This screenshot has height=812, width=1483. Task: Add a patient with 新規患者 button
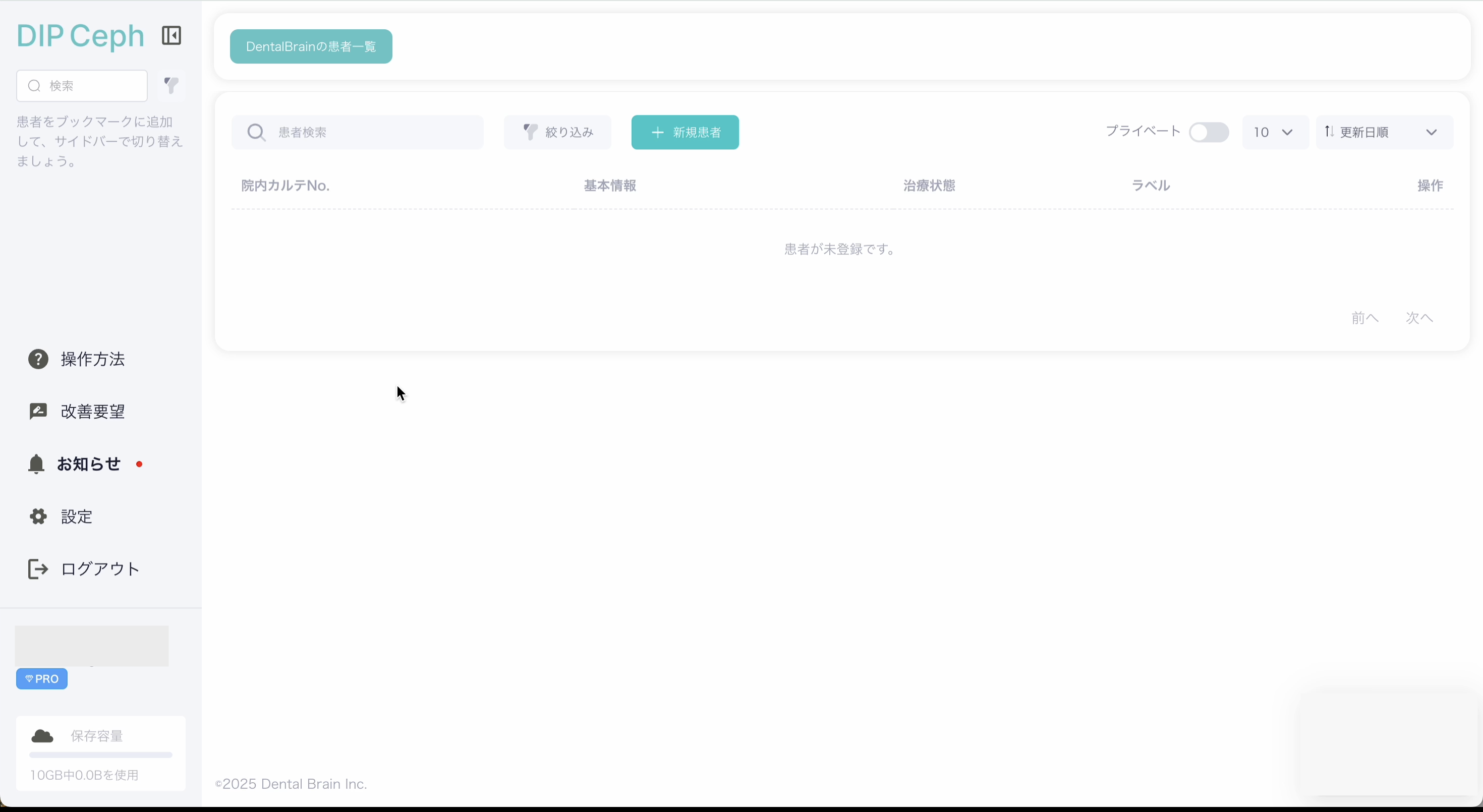(x=685, y=132)
